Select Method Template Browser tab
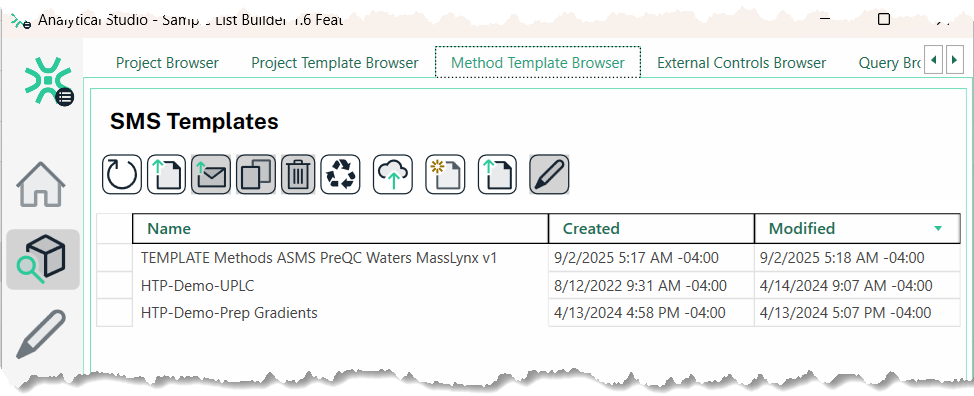The height and width of the screenshot is (396, 974). click(x=538, y=63)
